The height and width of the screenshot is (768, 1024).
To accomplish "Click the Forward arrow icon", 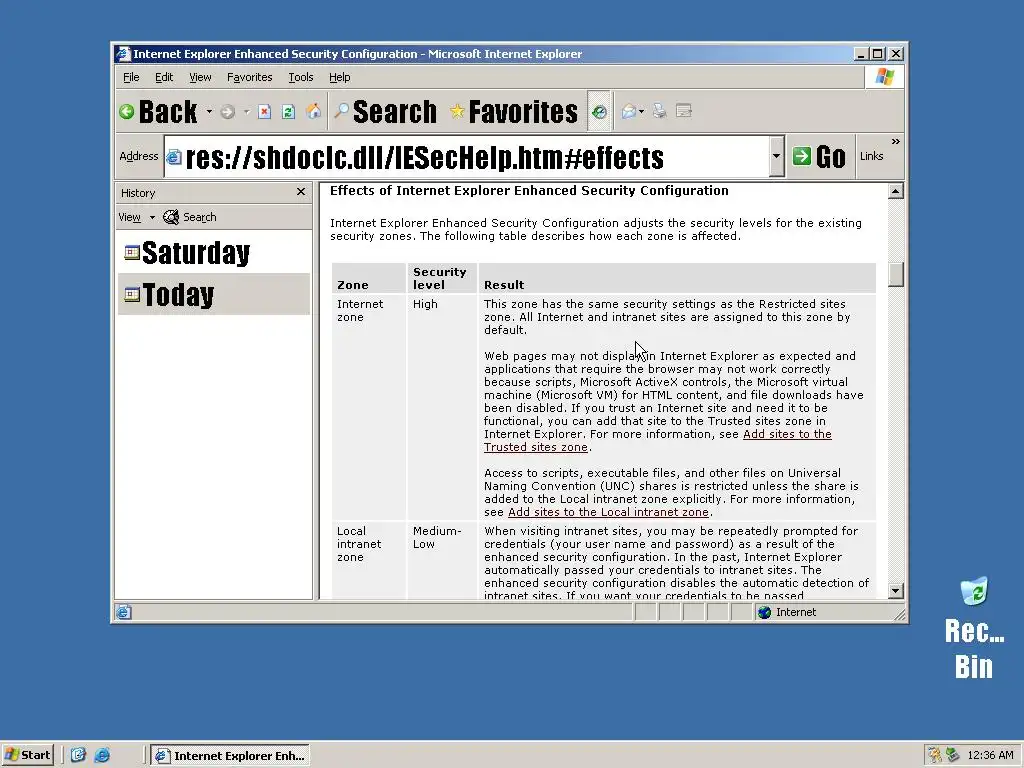I will pos(227,112).
